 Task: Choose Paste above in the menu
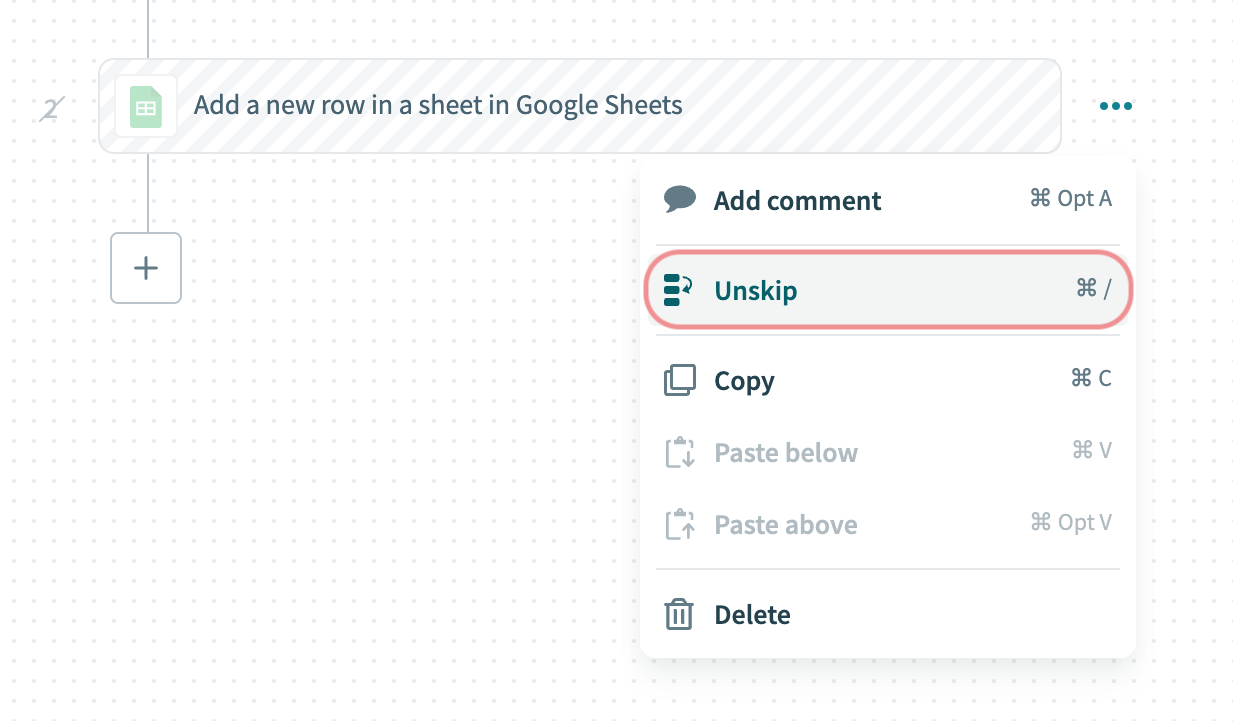point(786,524)
